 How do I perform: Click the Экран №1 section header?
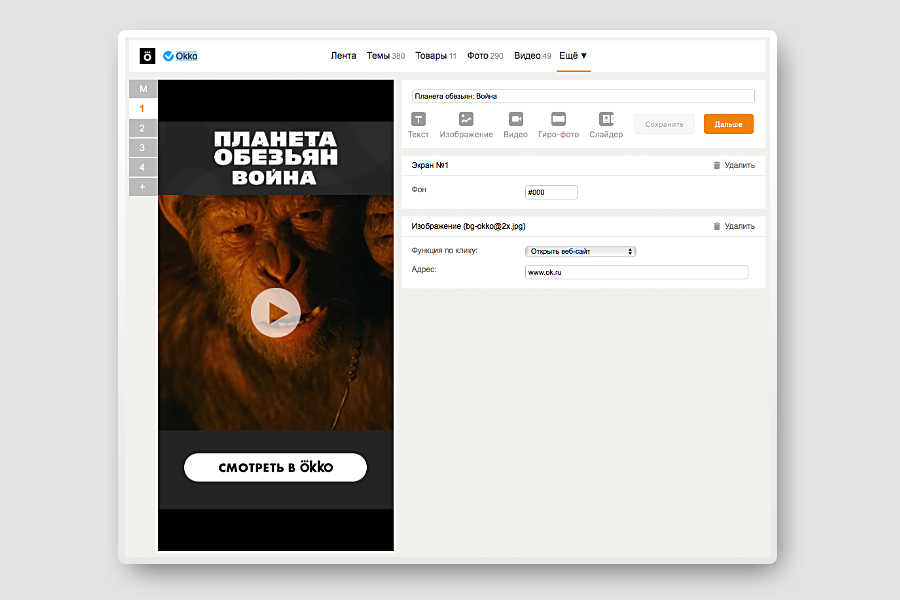coord(430,165)
